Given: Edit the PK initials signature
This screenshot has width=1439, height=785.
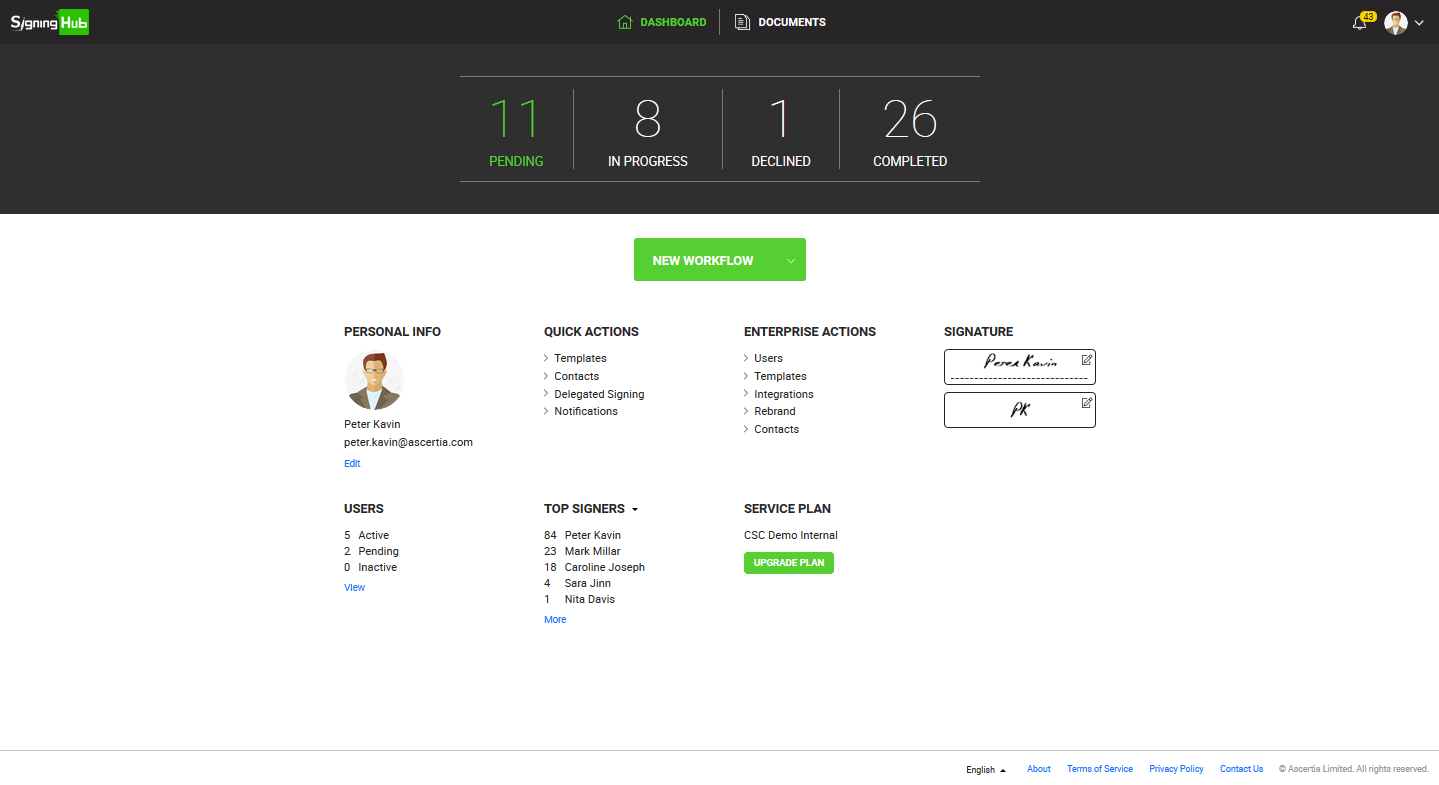Looking at the screenshot, I should (x=1086, y=403).
